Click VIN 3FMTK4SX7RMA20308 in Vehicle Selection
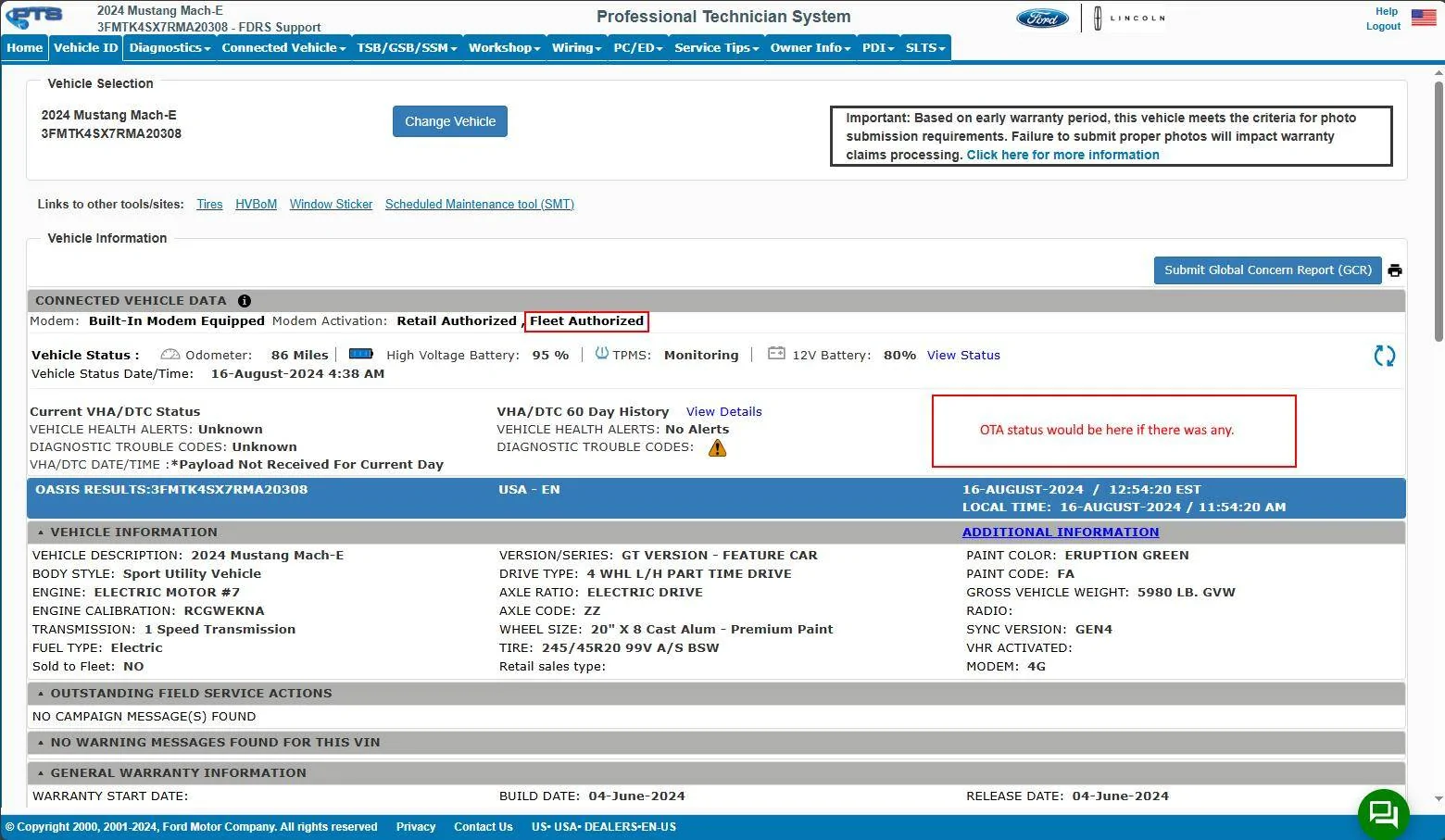The width and height of the screenshot is (1445, 840). [x=111, y=133]
